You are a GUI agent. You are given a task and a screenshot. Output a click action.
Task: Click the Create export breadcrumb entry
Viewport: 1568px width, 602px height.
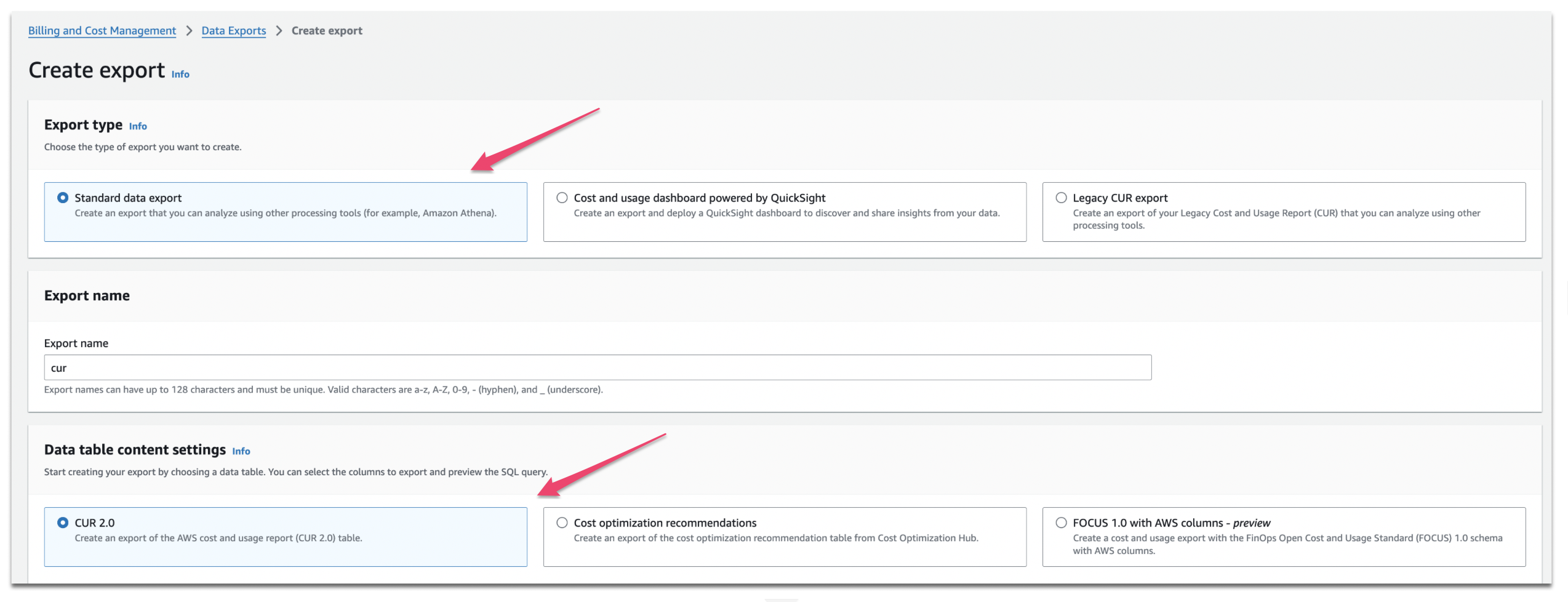tap(326, 30)
